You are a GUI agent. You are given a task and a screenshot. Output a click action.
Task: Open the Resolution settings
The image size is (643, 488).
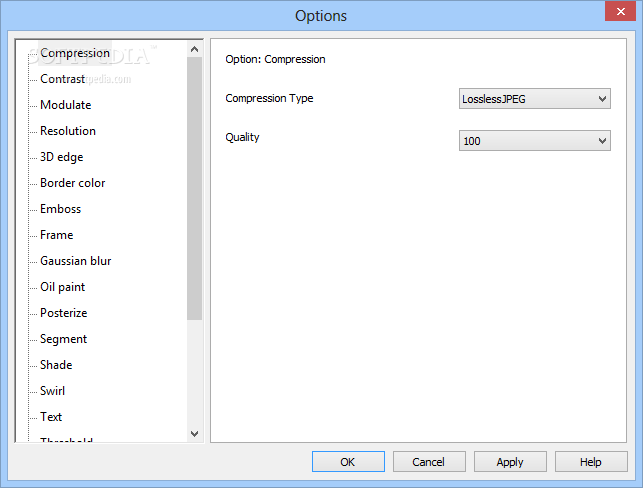tap(68, 131)
